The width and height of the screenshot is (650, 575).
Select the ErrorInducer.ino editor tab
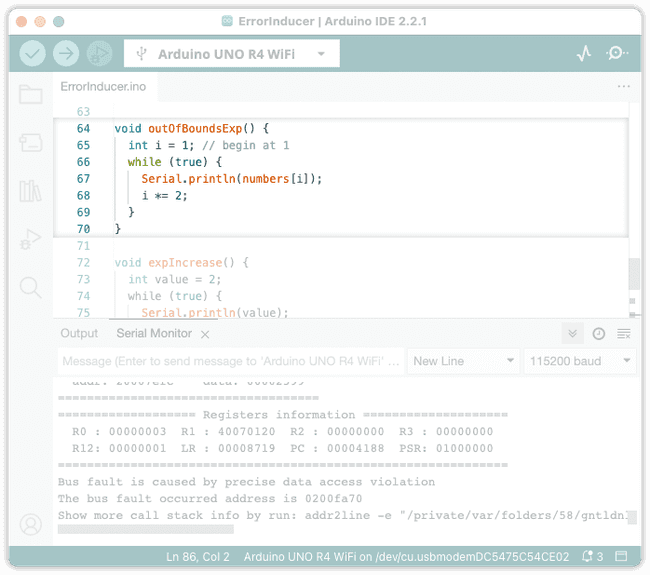(103, 87)
